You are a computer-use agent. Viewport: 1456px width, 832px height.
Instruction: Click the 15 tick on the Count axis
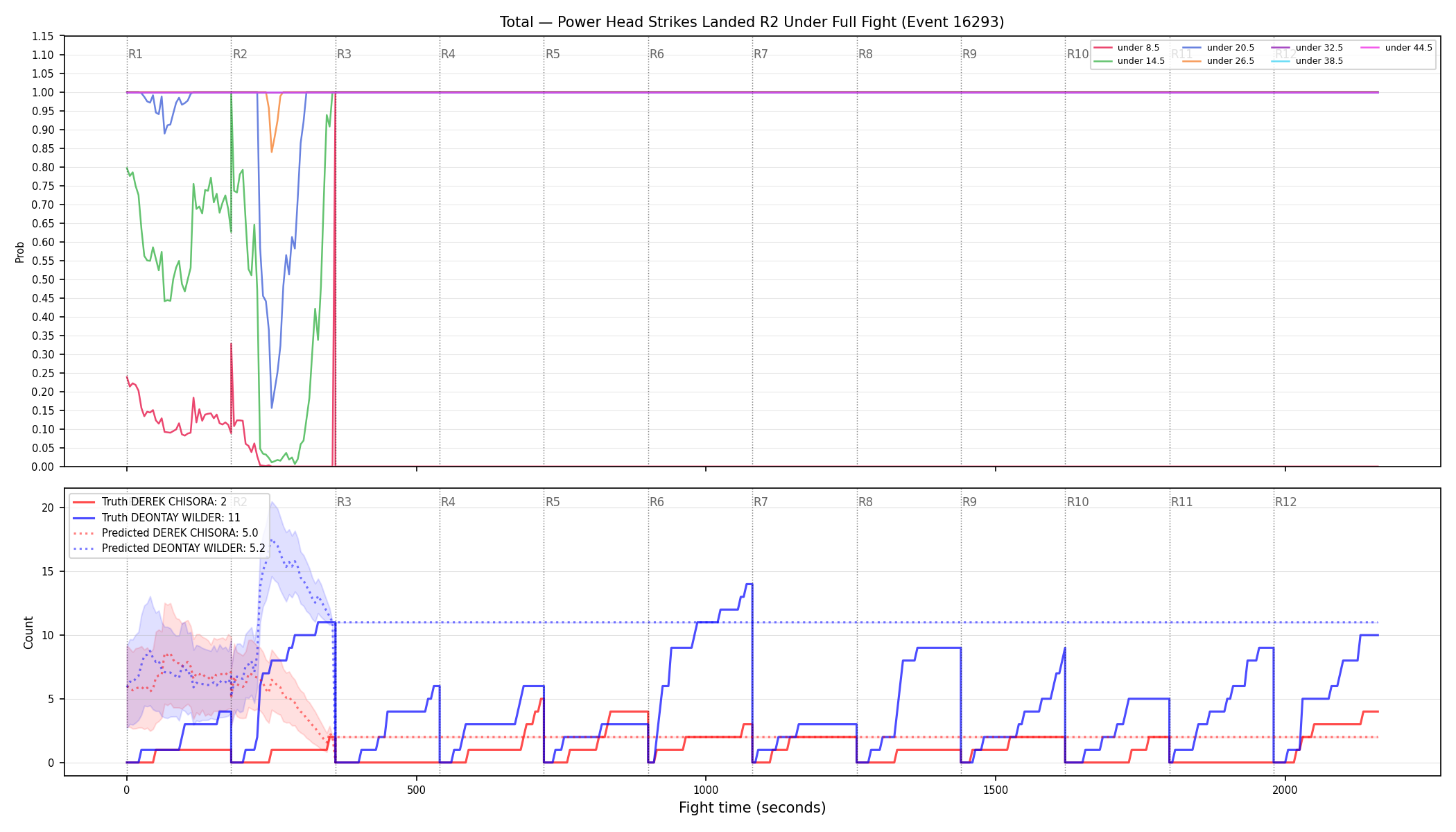[x=48, y=571]
